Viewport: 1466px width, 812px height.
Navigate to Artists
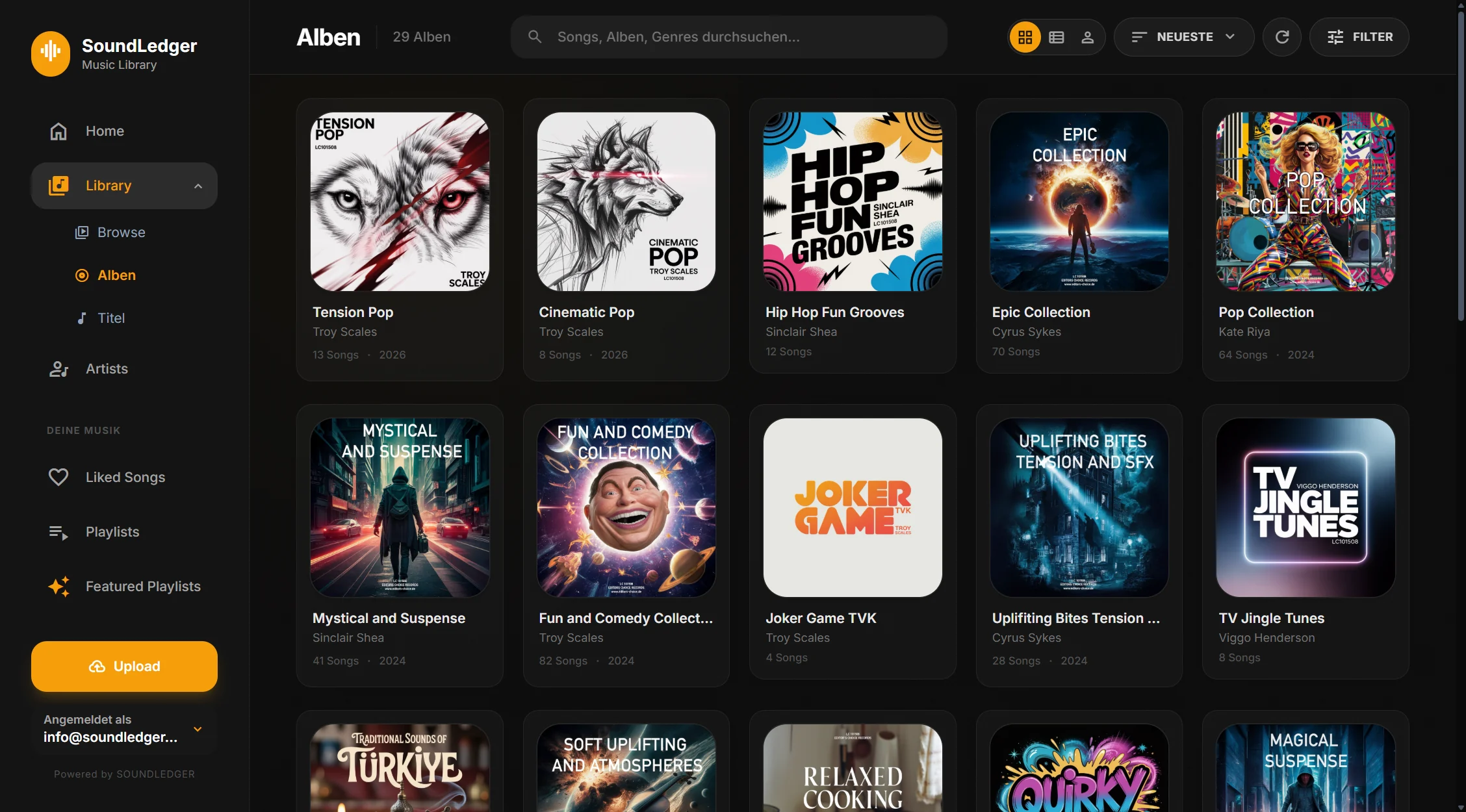pos(124,369)
